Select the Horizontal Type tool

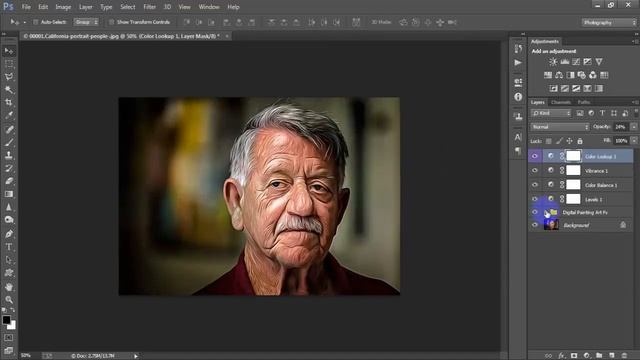point(9,247)
